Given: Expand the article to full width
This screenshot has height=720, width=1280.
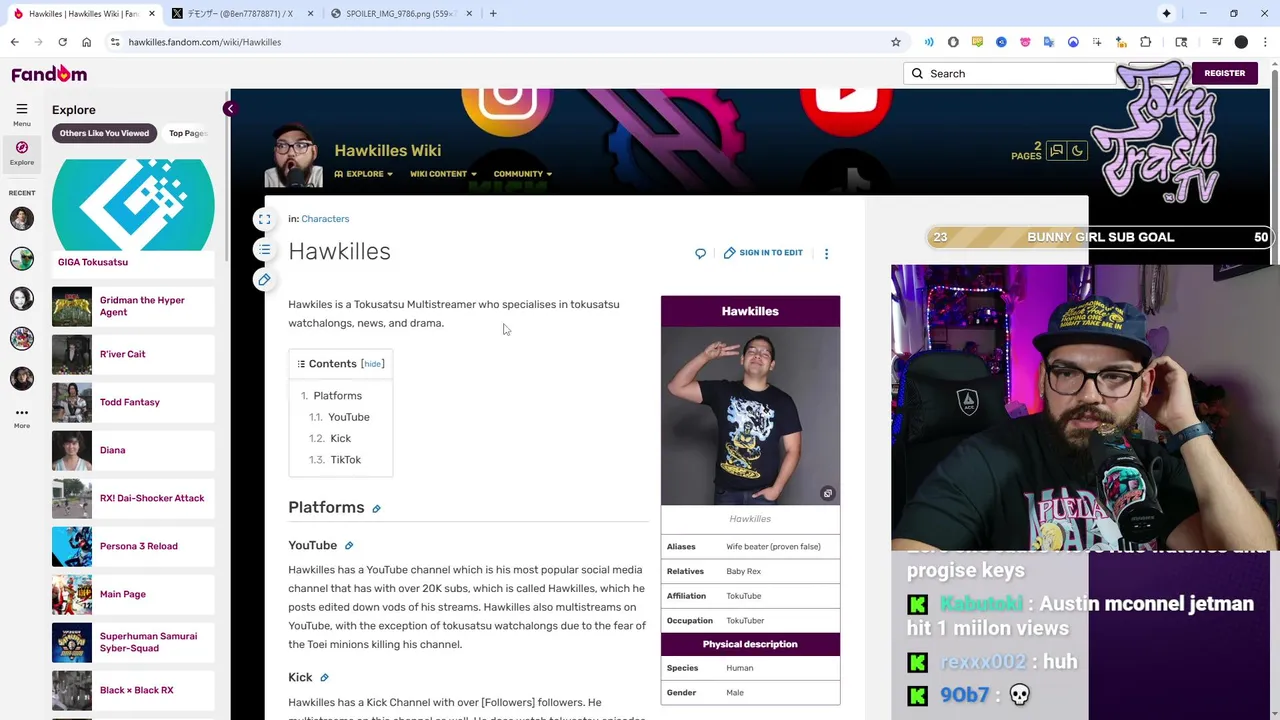Looking at the screenshot, I should (x=264, y=219).
